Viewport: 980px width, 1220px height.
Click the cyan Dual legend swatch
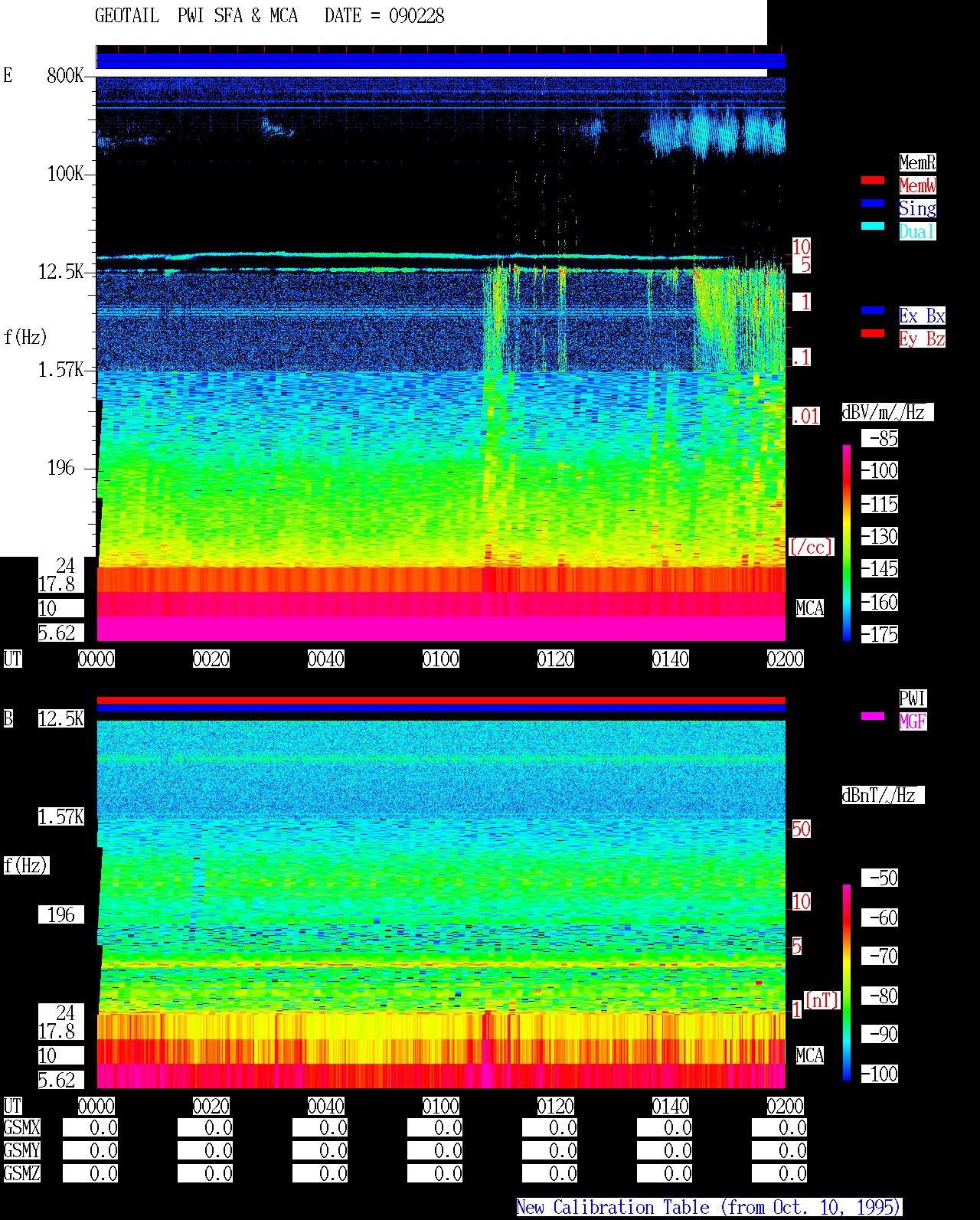[873, 226]
